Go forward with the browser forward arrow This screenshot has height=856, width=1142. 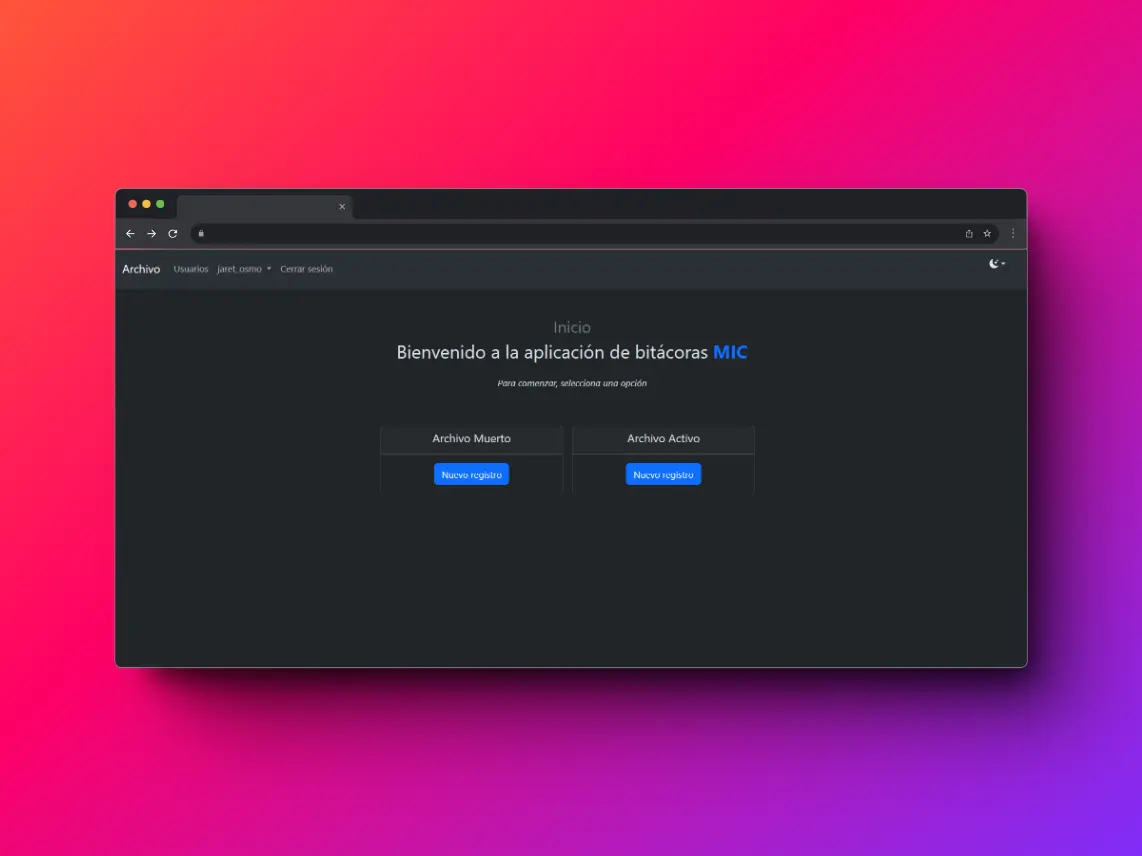[151, 234]
